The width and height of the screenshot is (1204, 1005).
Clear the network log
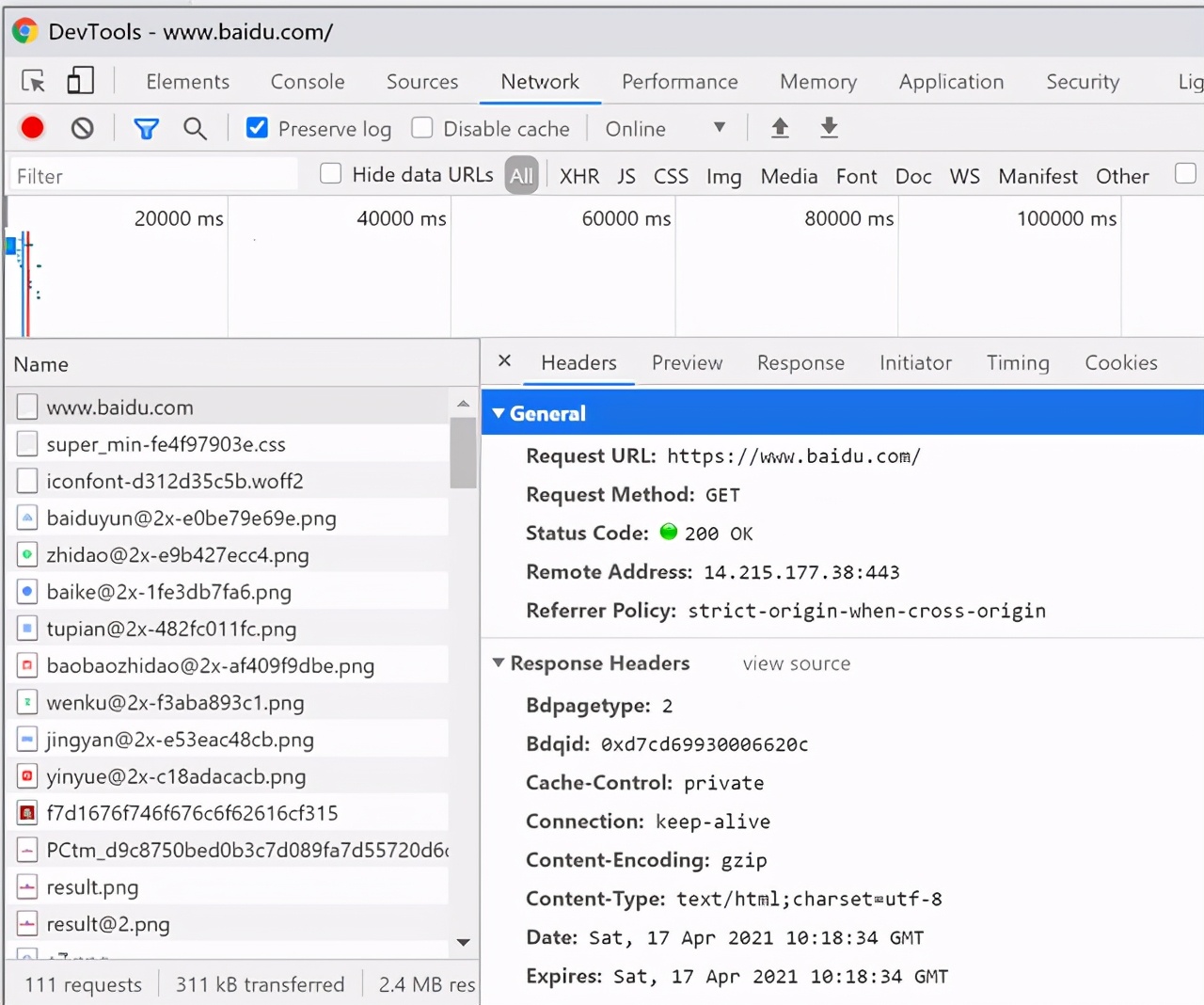(x=83, y=128)
